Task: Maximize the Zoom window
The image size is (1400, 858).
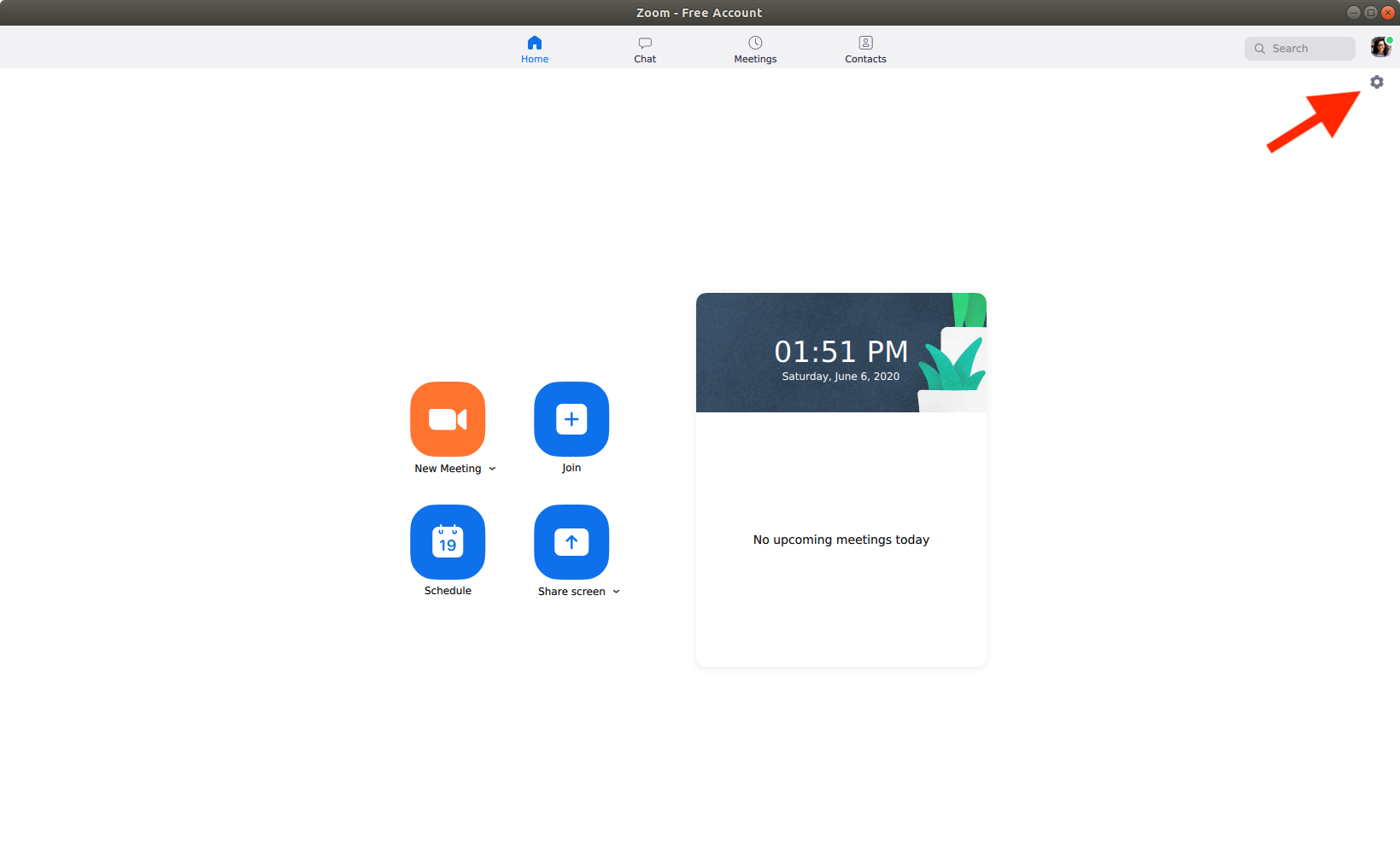Action: [x=1370, y=12]
